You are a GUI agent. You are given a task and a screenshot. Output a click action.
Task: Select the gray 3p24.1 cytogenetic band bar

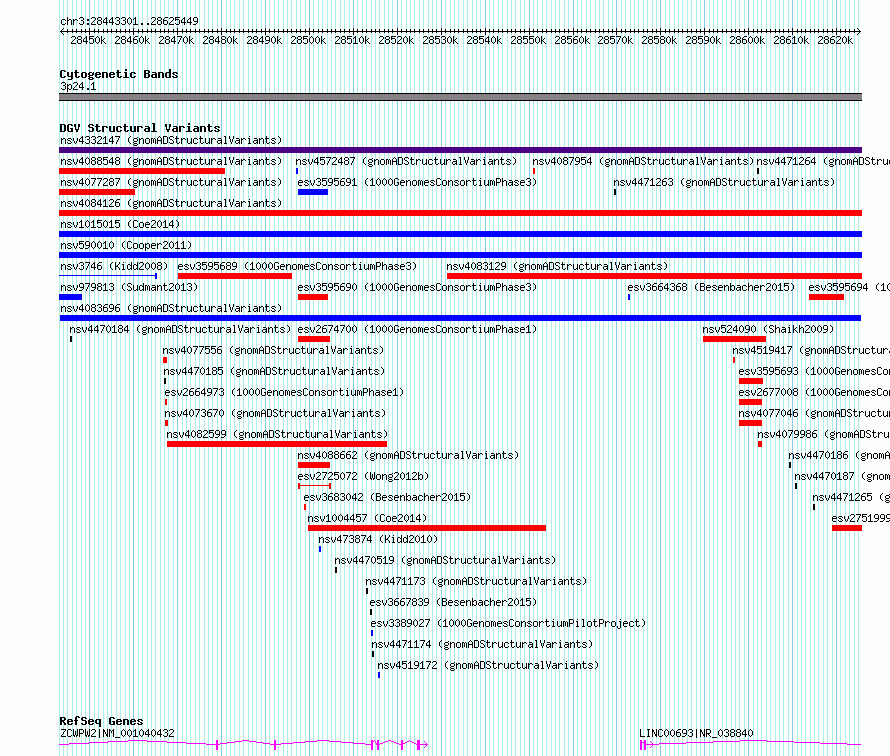pyautogui.click(x=460, y=97)
